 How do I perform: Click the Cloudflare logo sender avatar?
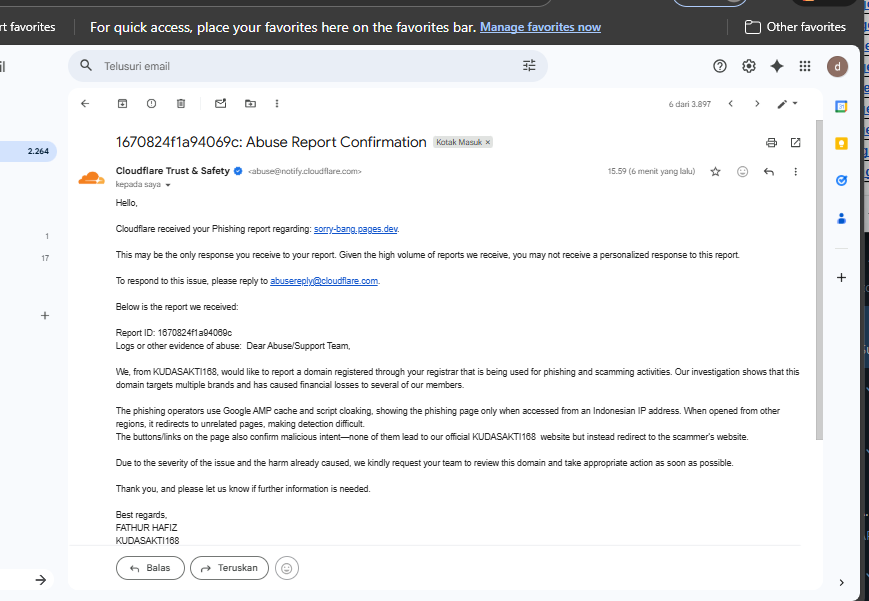tap(91, 178)
